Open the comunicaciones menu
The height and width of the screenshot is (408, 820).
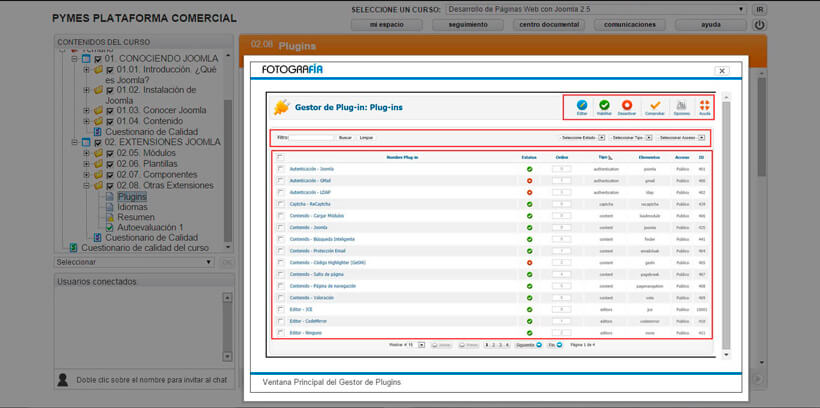630,25
